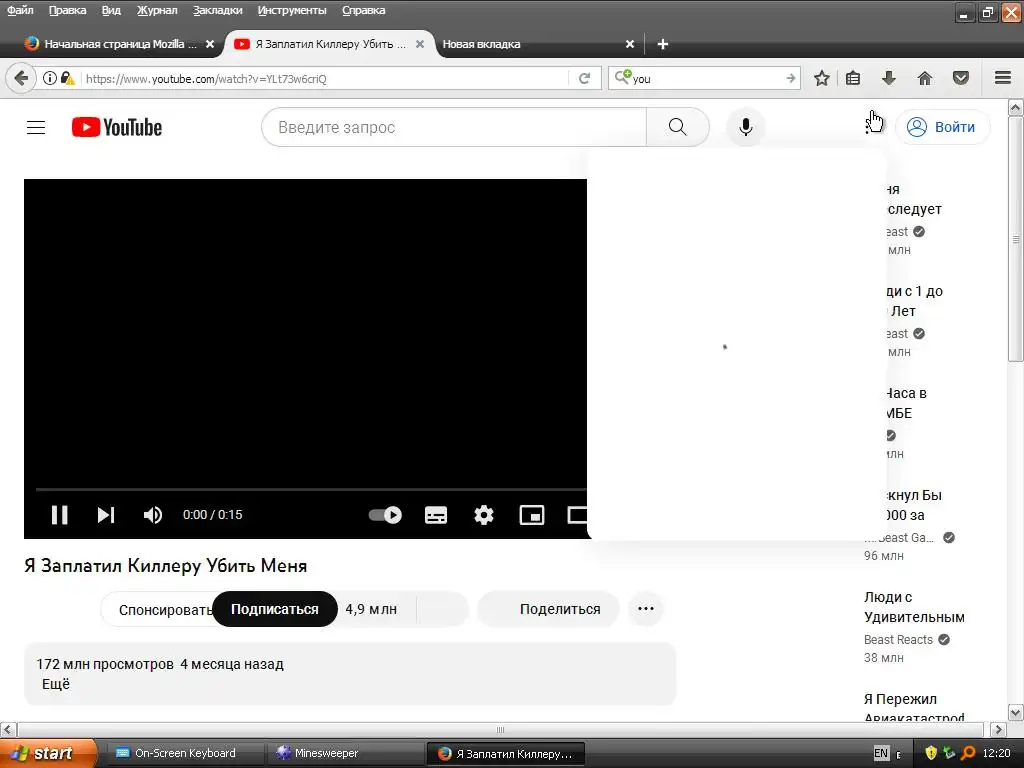Go to YouTube home via logo
This screenshot has width=1024, height=768.
click(117, 127)
